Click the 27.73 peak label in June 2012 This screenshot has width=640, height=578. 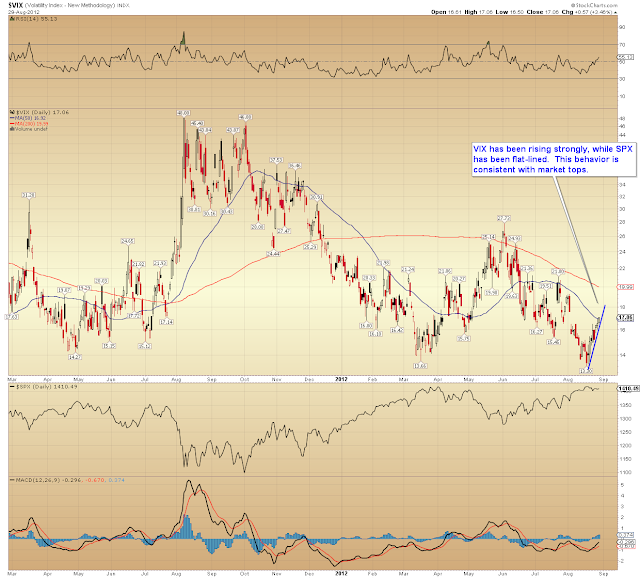pyautogui.click(x=504, y=218)
